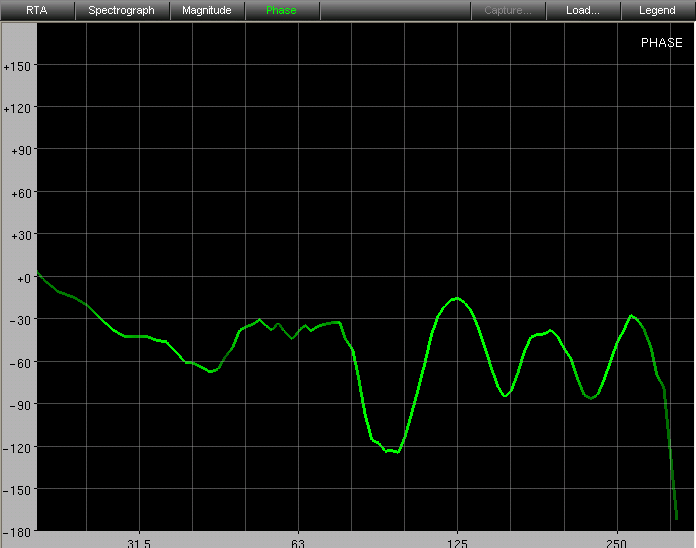The height and width of the screenshot is (548, 696).
Task: Click the -150 phase axis label
Action: (x=17, y=490)
